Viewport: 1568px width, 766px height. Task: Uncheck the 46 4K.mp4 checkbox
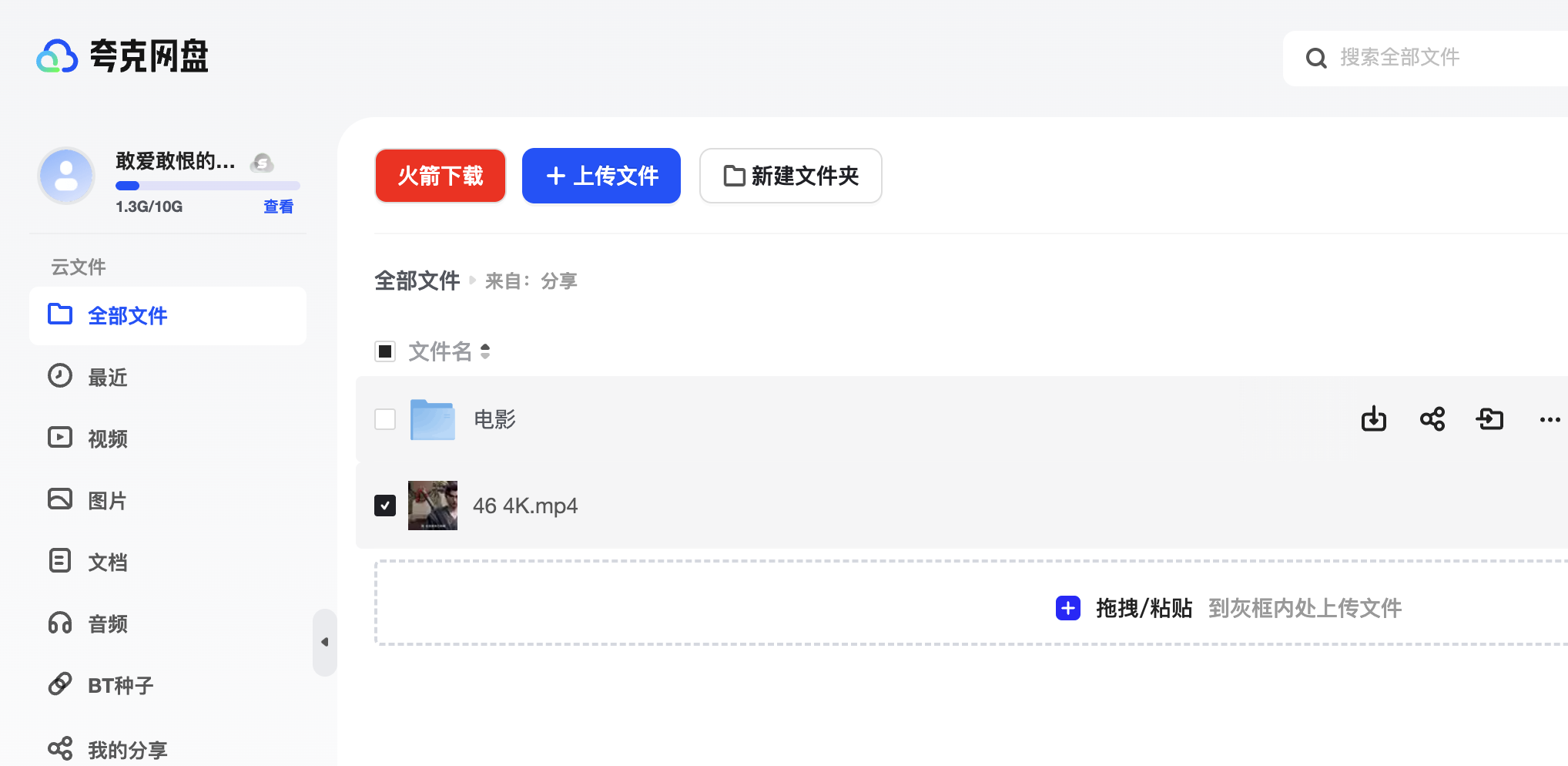(x=385, y=506)
